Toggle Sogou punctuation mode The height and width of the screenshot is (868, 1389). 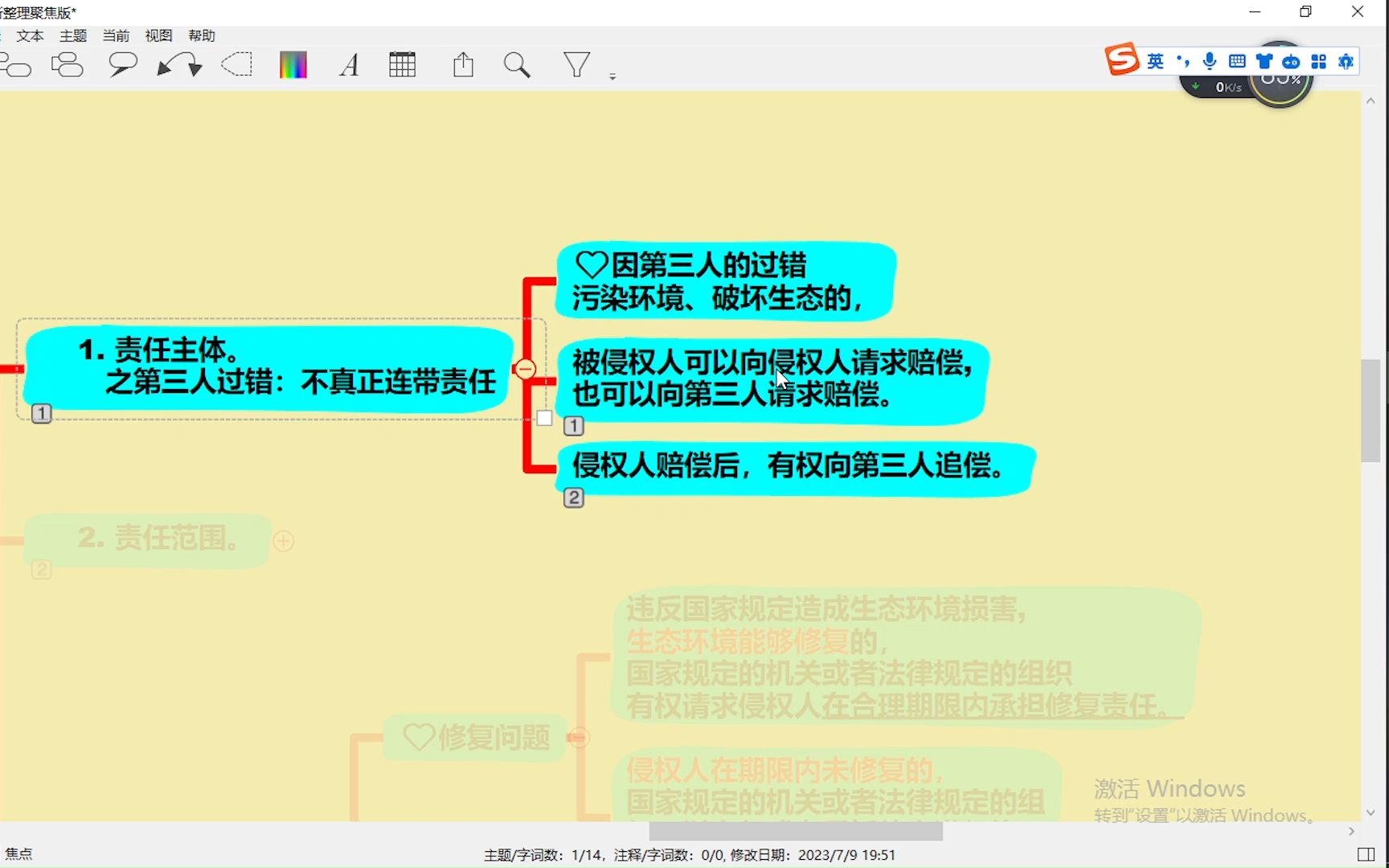[x=1182, y=61]
